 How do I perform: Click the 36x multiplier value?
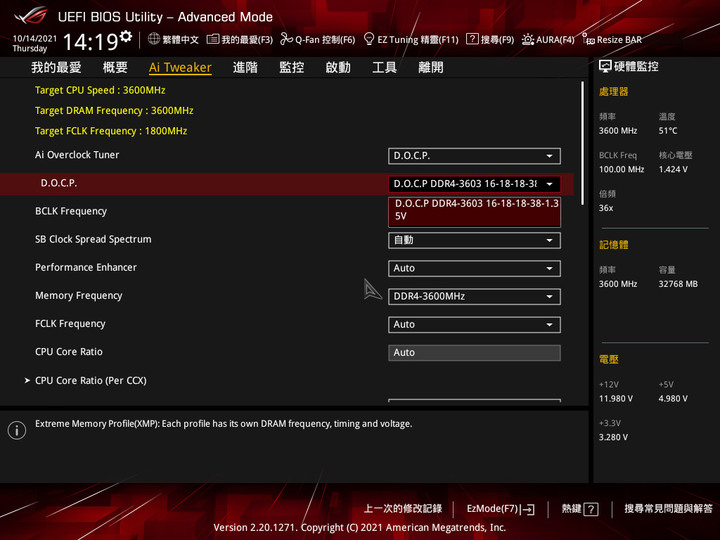pyautogui.click(x=606, y=208)
